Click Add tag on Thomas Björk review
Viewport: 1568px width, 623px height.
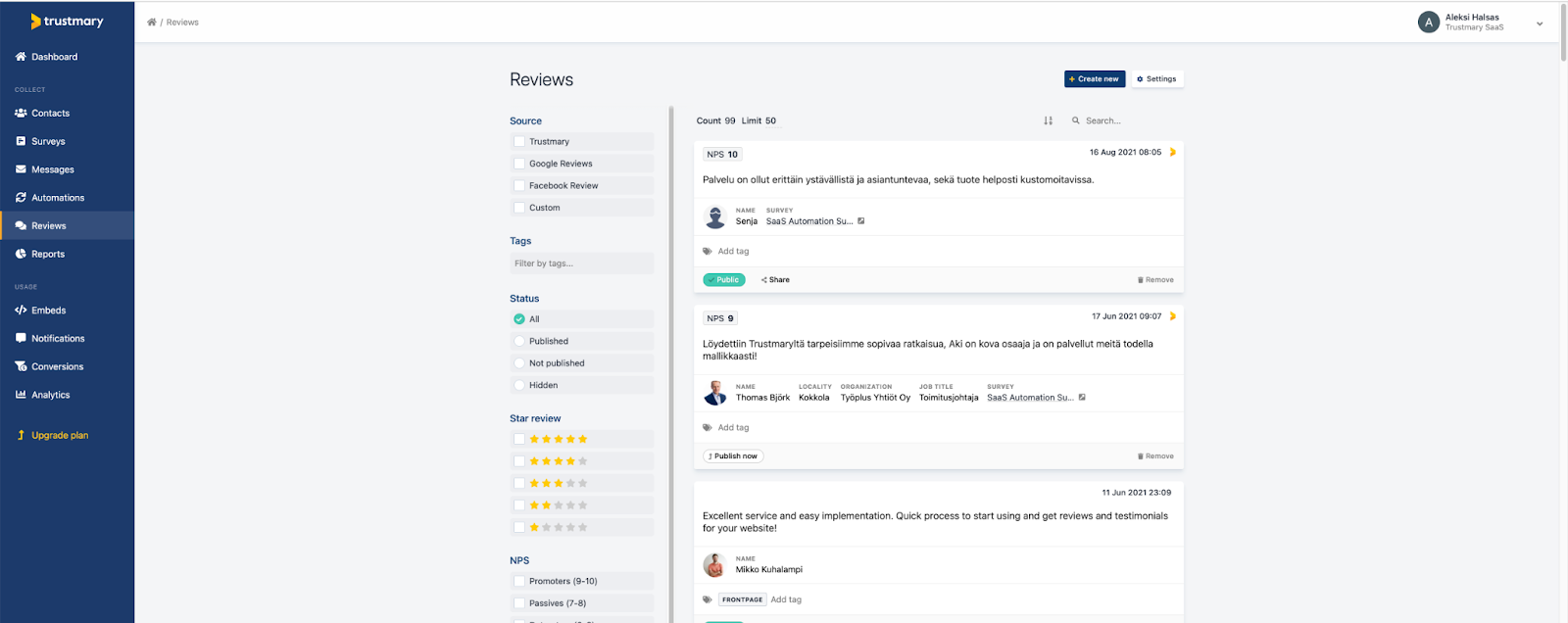pos(733,427)
